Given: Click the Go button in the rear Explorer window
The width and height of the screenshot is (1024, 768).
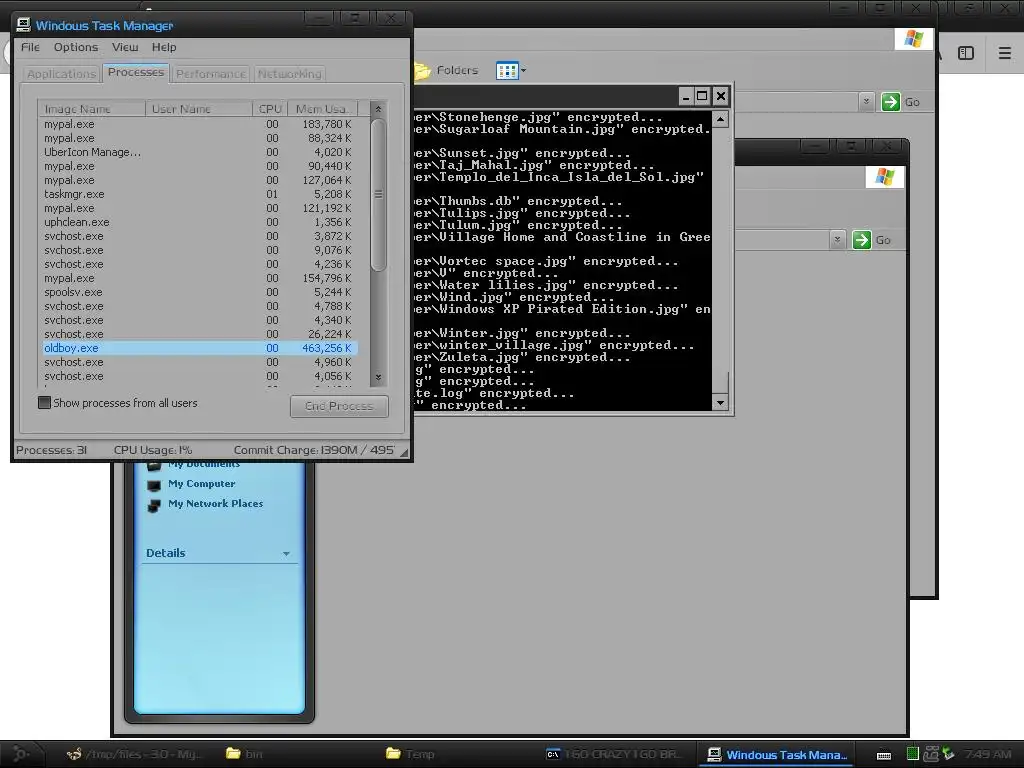Looking at the screenshot, I should [x=901, y=102].
